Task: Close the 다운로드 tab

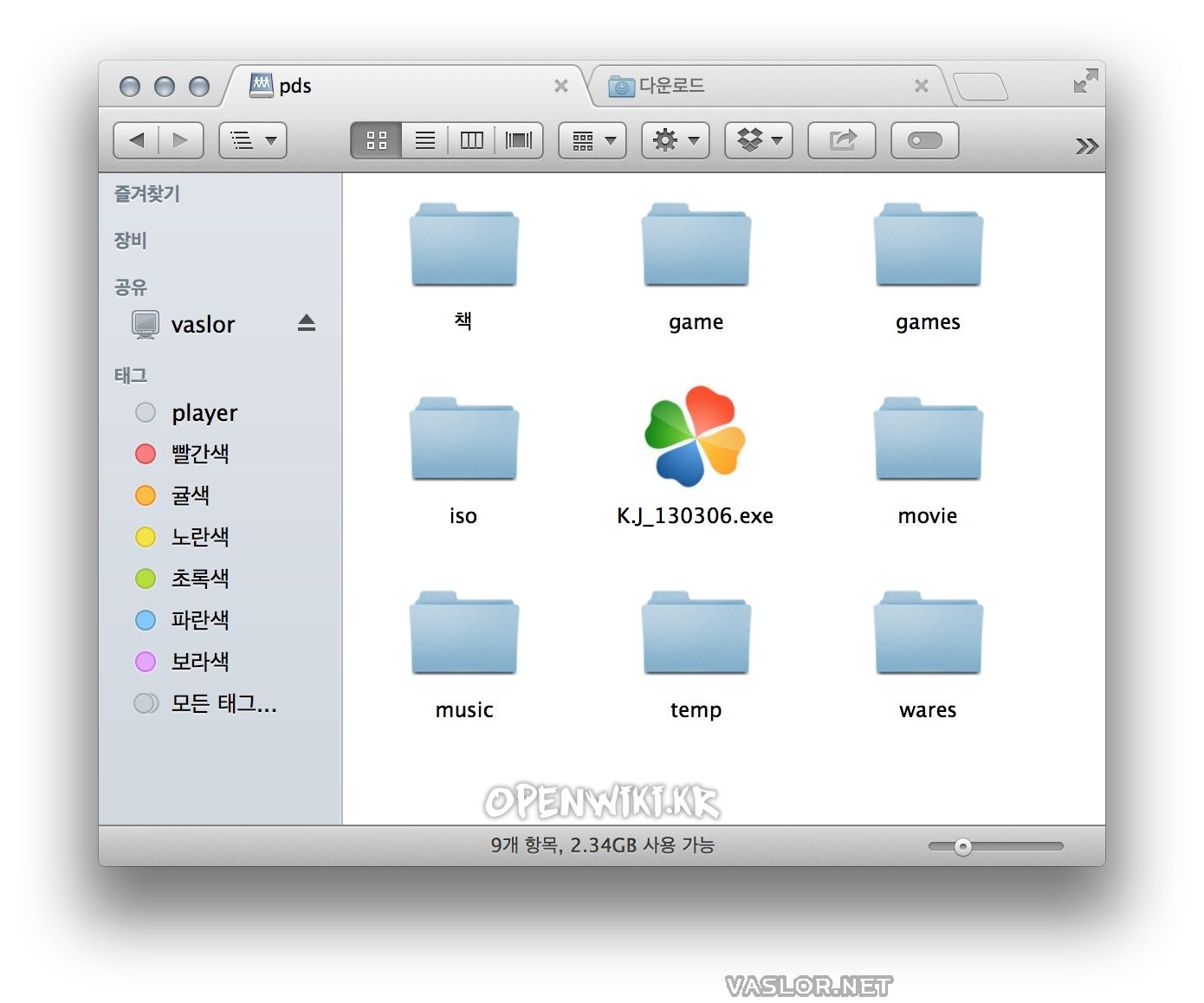Action: [x=922, y=86]
